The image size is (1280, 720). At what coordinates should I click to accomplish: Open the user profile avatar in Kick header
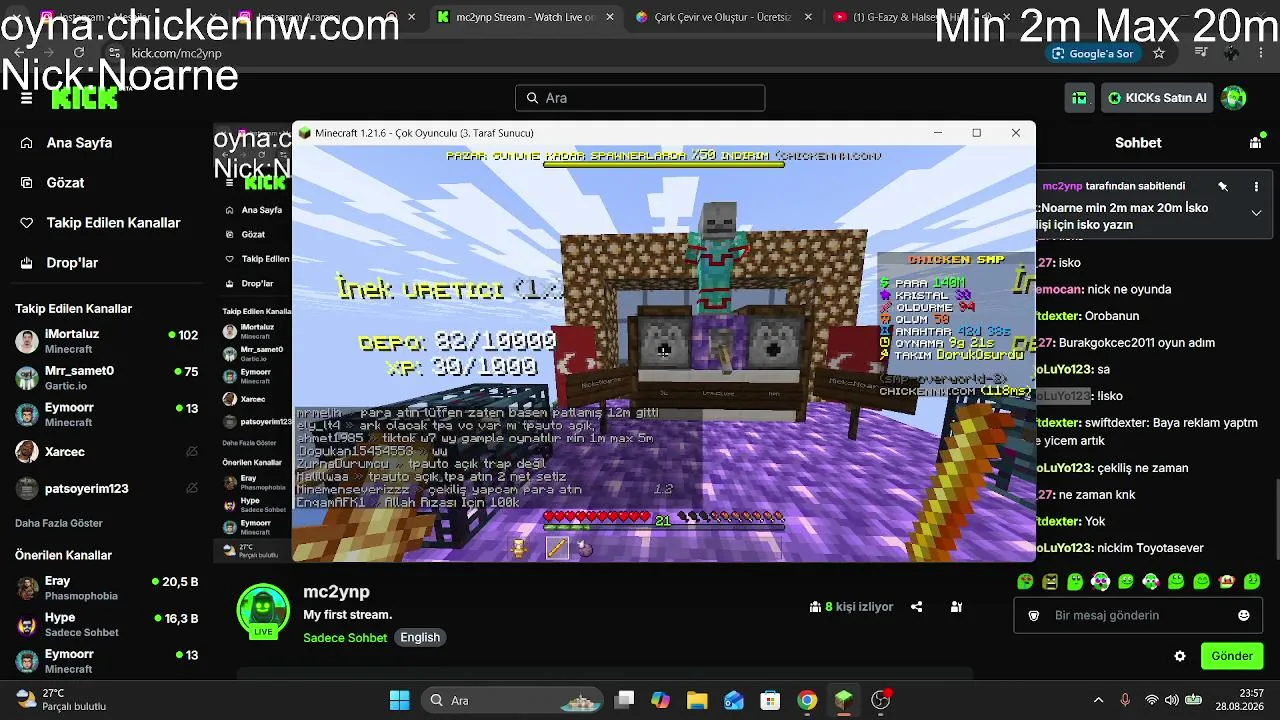click(x=1234, y=98)
